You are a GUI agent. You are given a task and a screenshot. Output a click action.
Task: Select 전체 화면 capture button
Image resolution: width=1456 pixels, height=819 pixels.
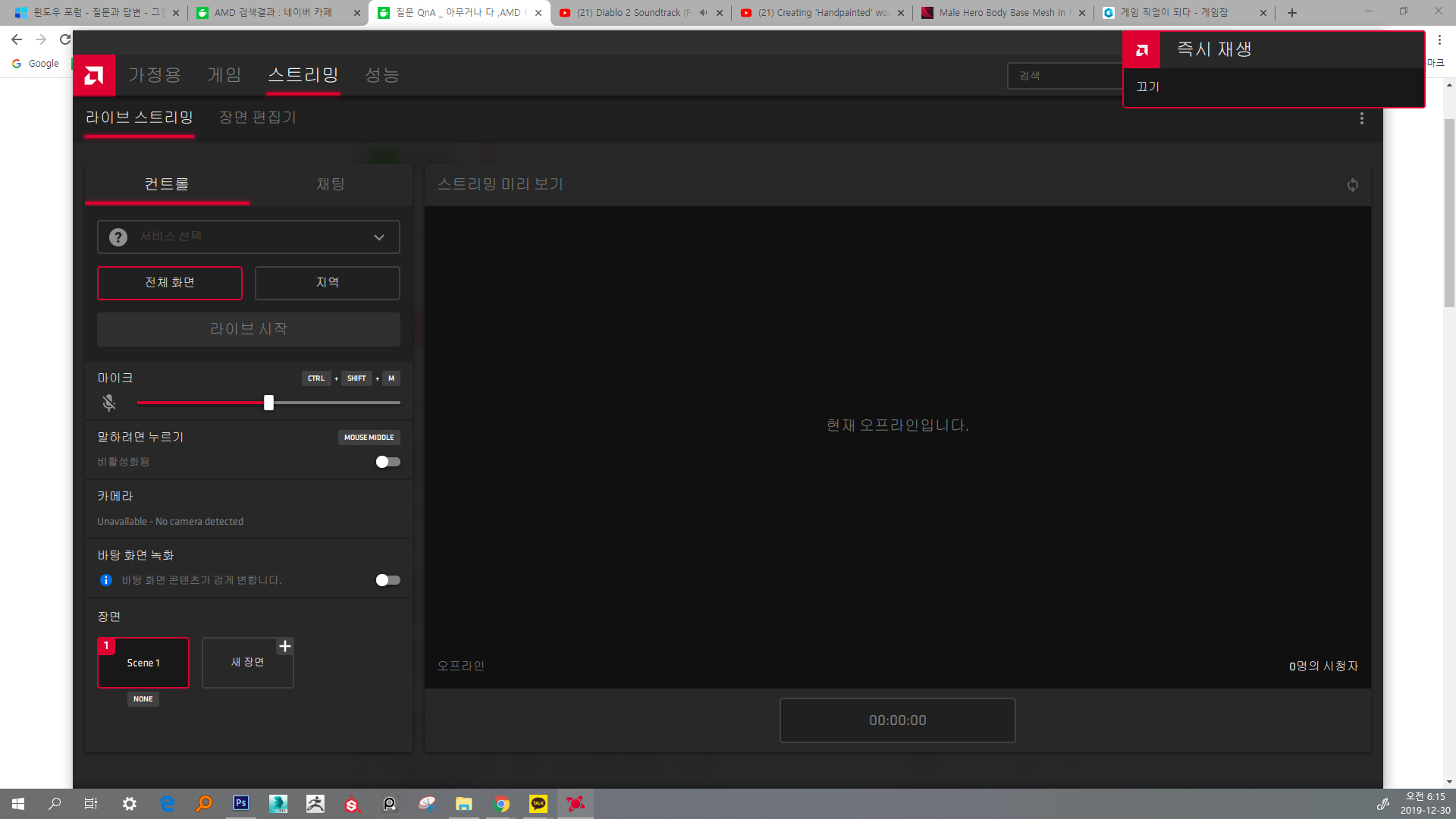coord(170,283)
